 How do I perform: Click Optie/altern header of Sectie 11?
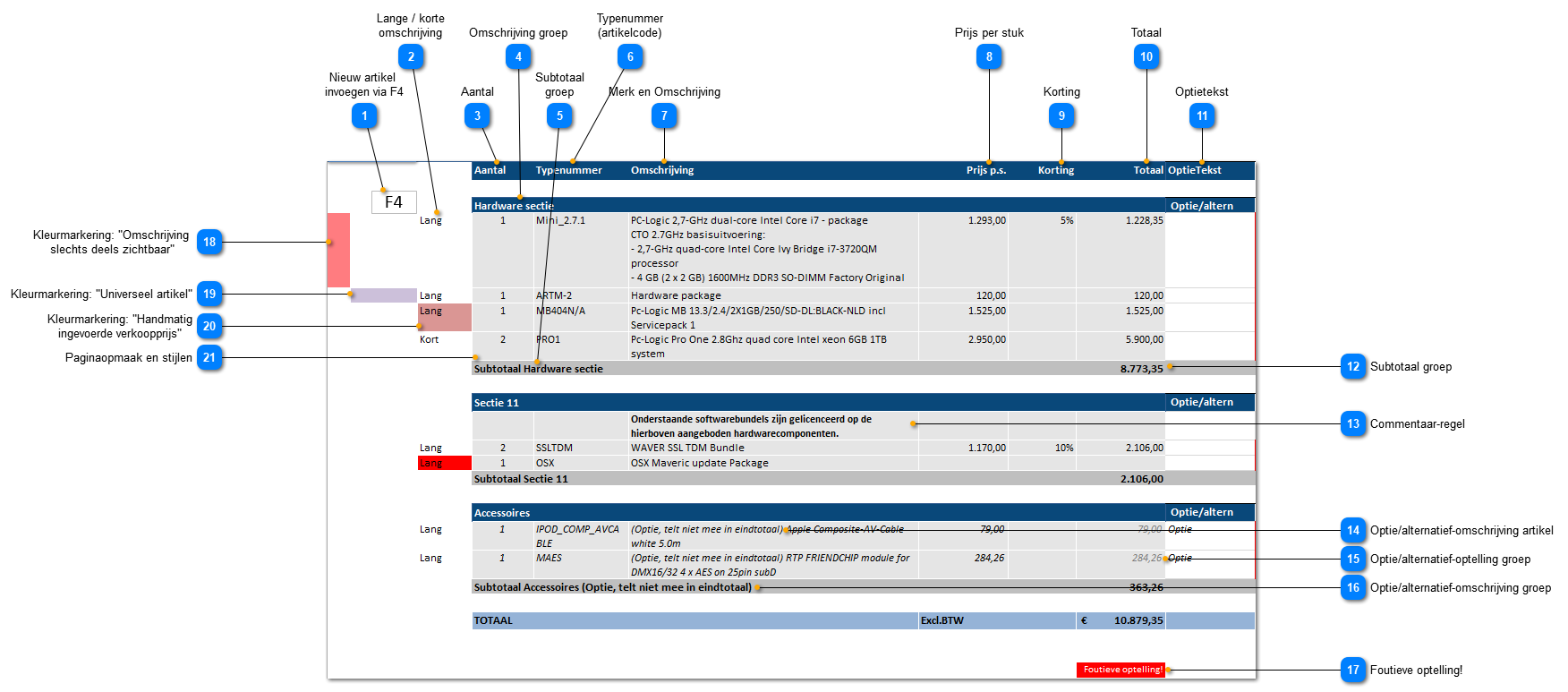[1202, 402]
